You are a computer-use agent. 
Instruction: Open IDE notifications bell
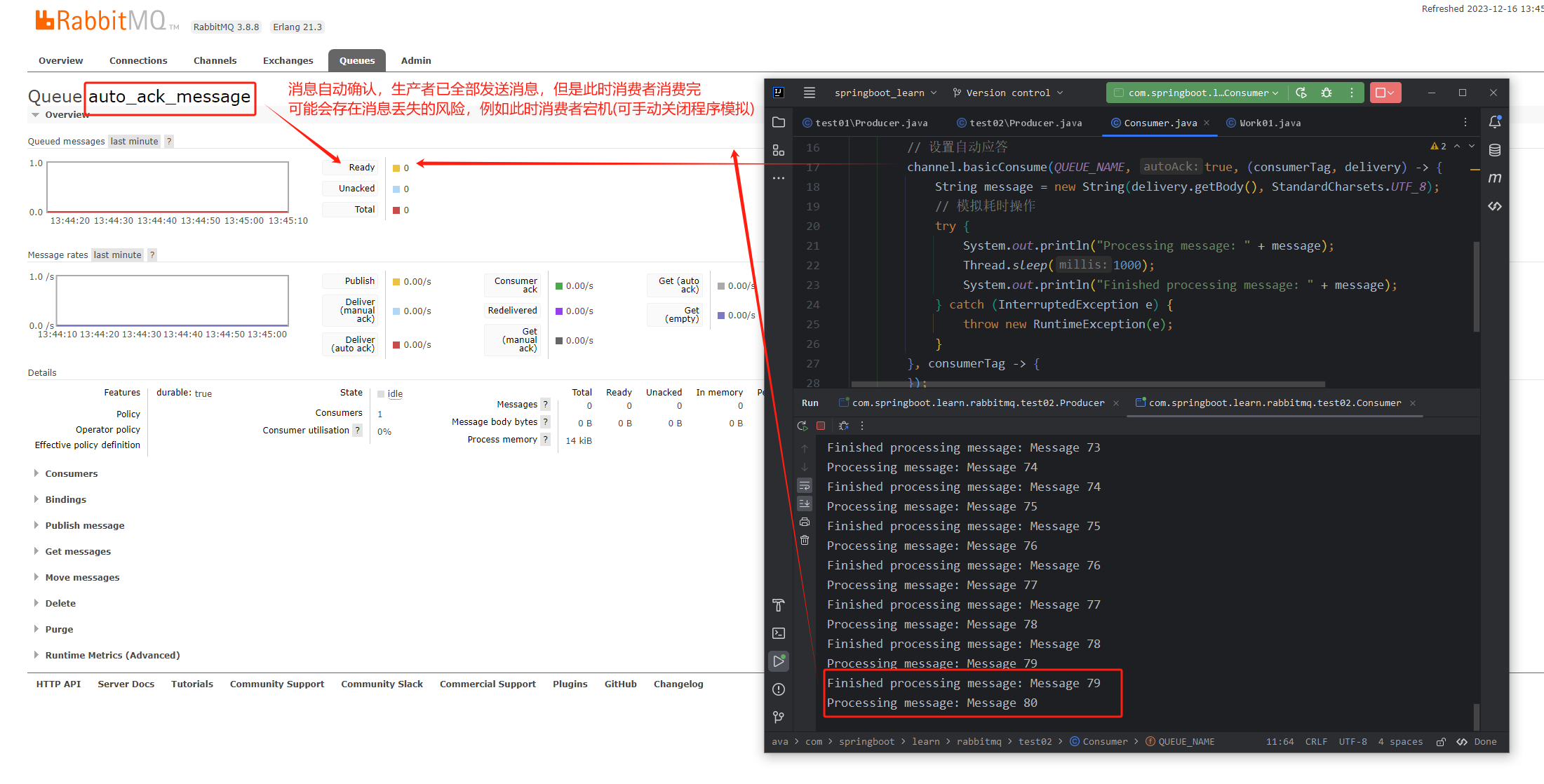tap(1495, 122)
